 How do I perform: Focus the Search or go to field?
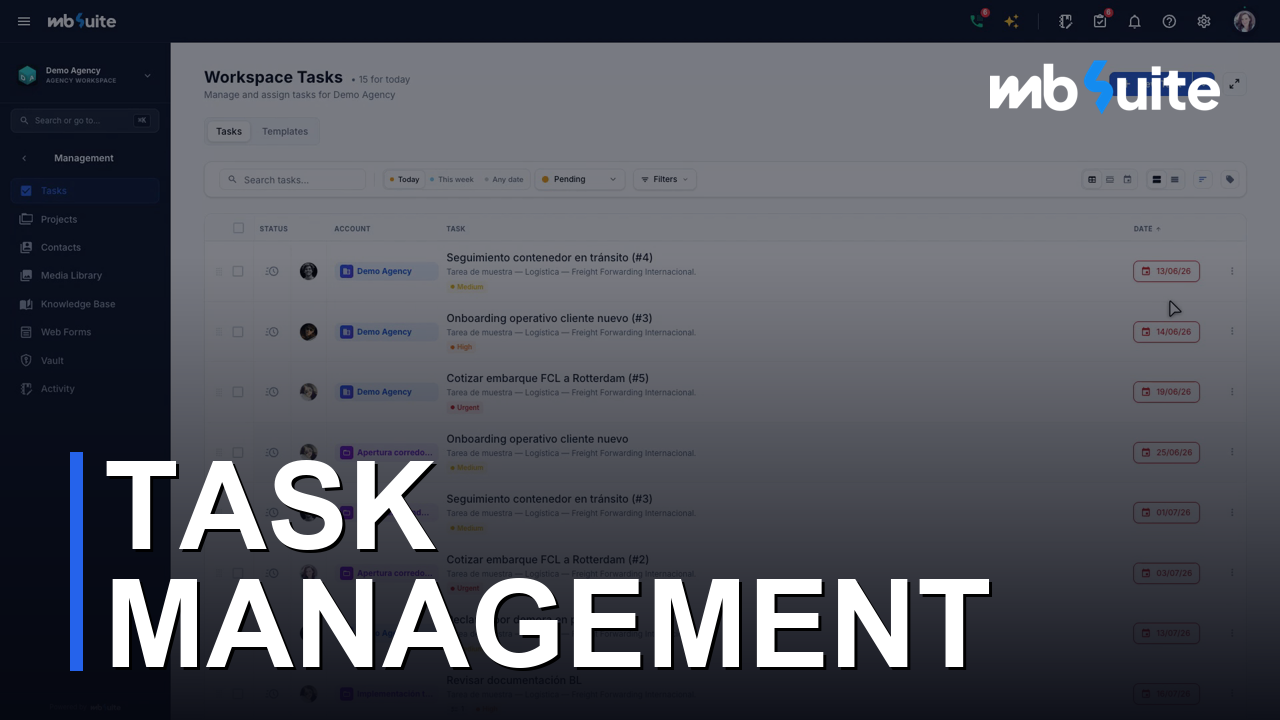85,120
